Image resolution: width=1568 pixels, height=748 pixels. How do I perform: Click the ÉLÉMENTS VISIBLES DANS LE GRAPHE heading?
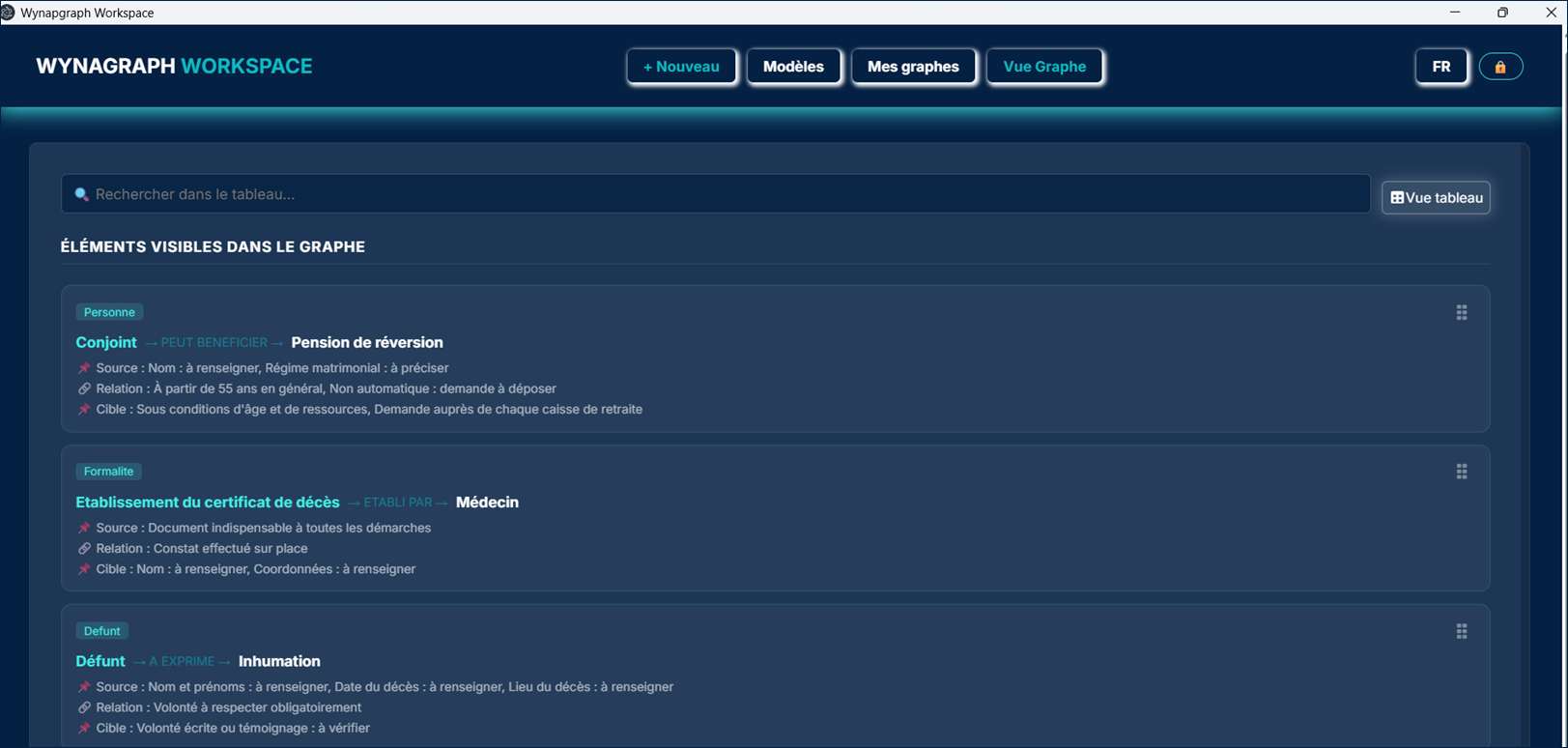point(213,246)
